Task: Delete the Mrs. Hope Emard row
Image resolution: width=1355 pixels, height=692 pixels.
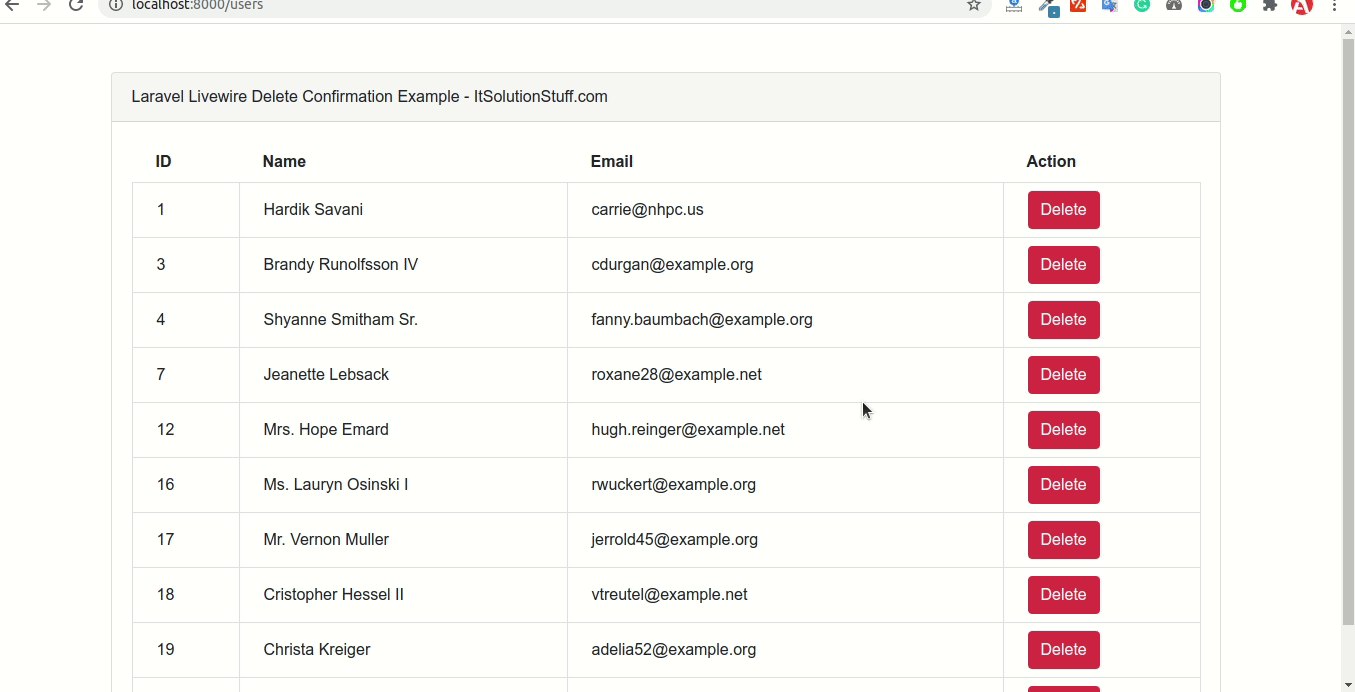Action: coord(1063,430)
